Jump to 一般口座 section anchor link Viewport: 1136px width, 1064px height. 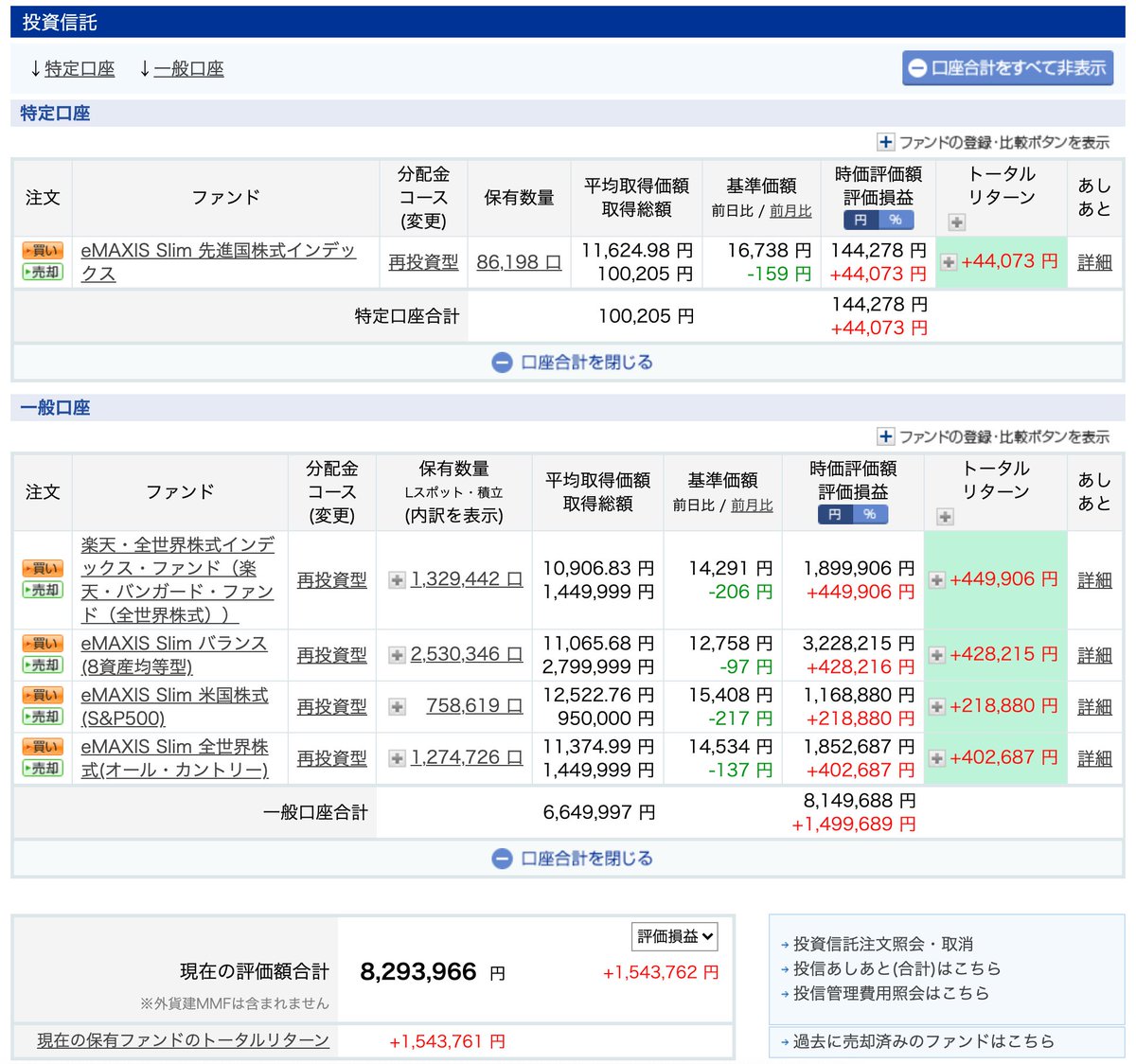[188, 69]
